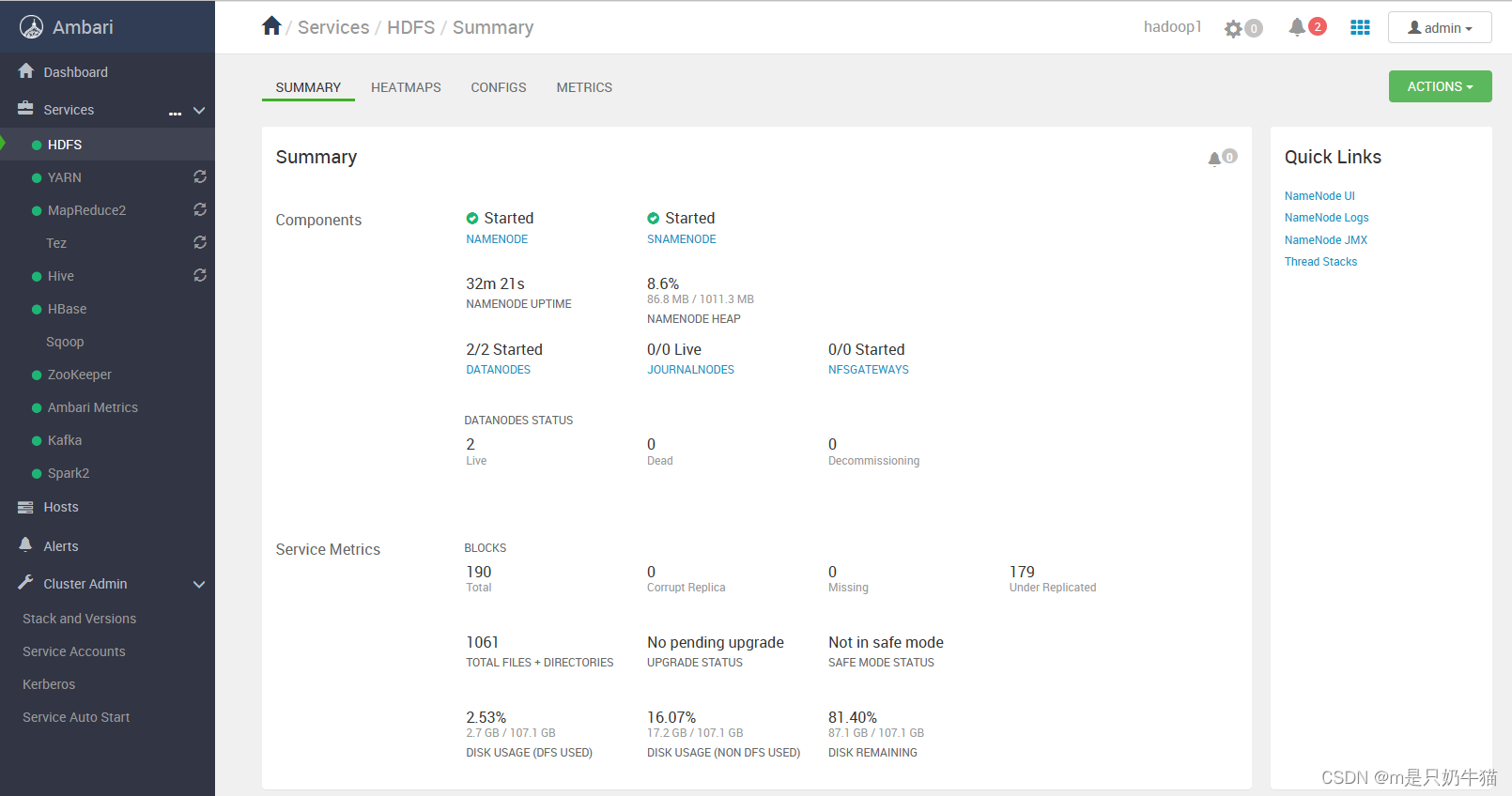Switch to the METRICS tab
Viewport: 1512px width, 796px height.
tap(584, 87)
